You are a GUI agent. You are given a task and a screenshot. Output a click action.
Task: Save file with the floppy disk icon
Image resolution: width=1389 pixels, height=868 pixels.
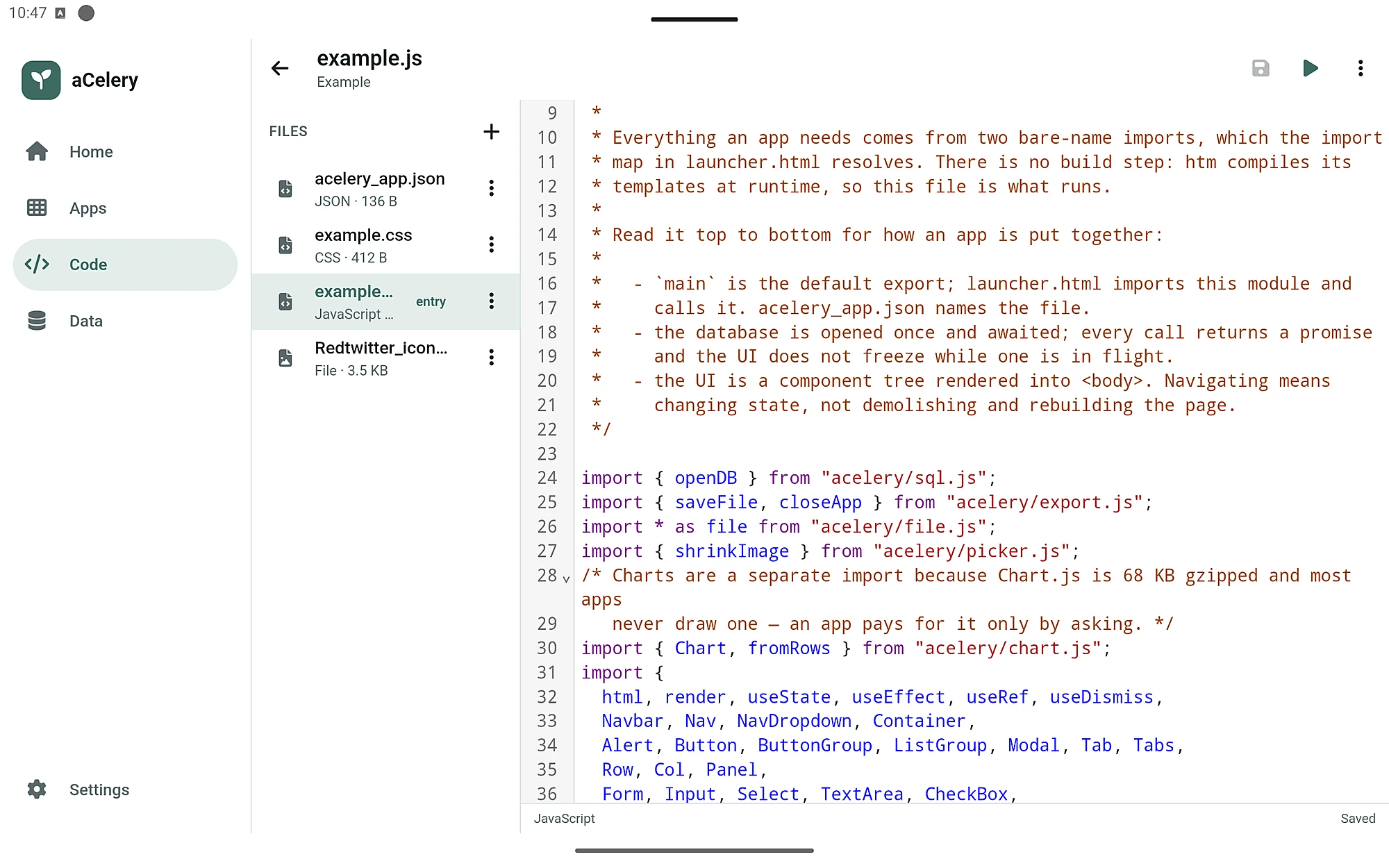(x=1261, y=68)
